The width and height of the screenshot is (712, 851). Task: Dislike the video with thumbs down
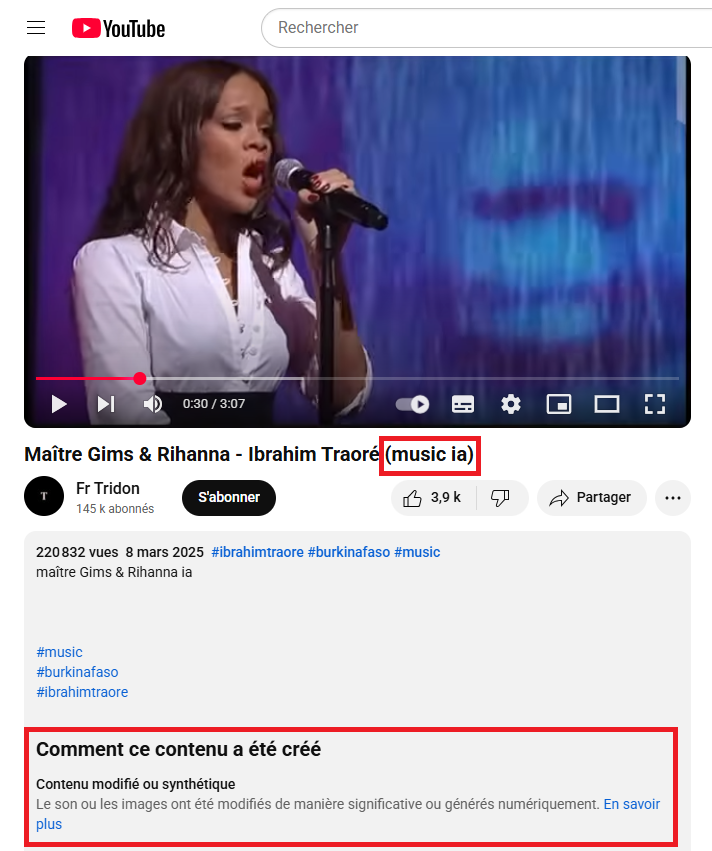pyautogui.click(x=501, y=498)
